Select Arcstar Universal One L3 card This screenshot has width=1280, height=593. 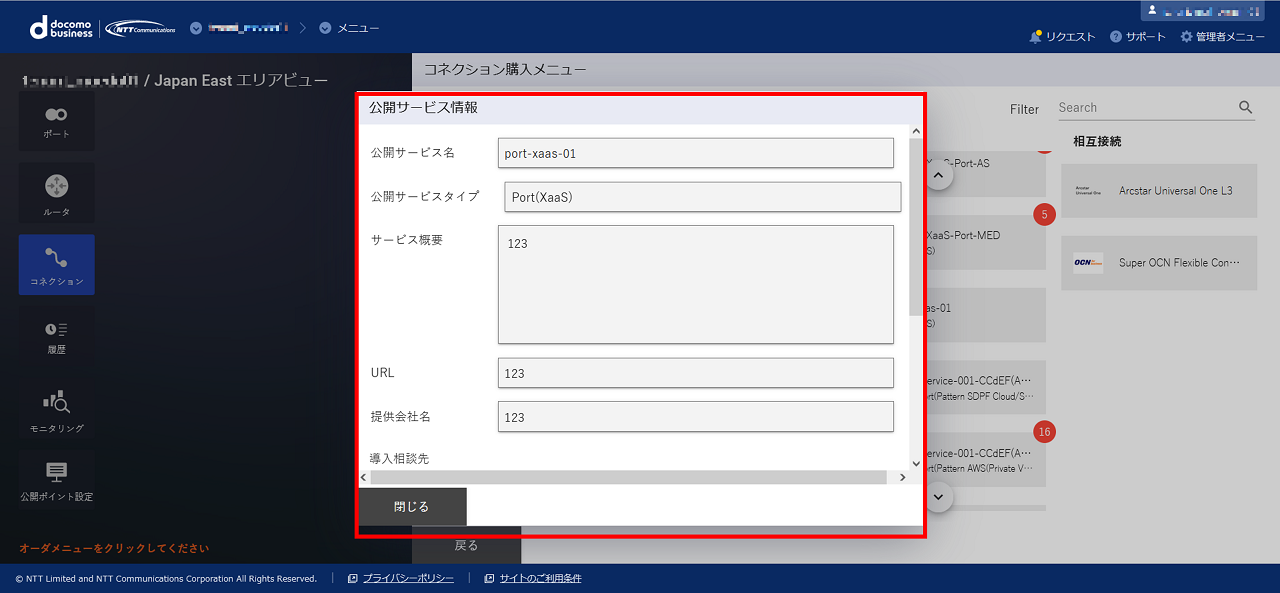pyautogui.click(x=1158, y=191)
